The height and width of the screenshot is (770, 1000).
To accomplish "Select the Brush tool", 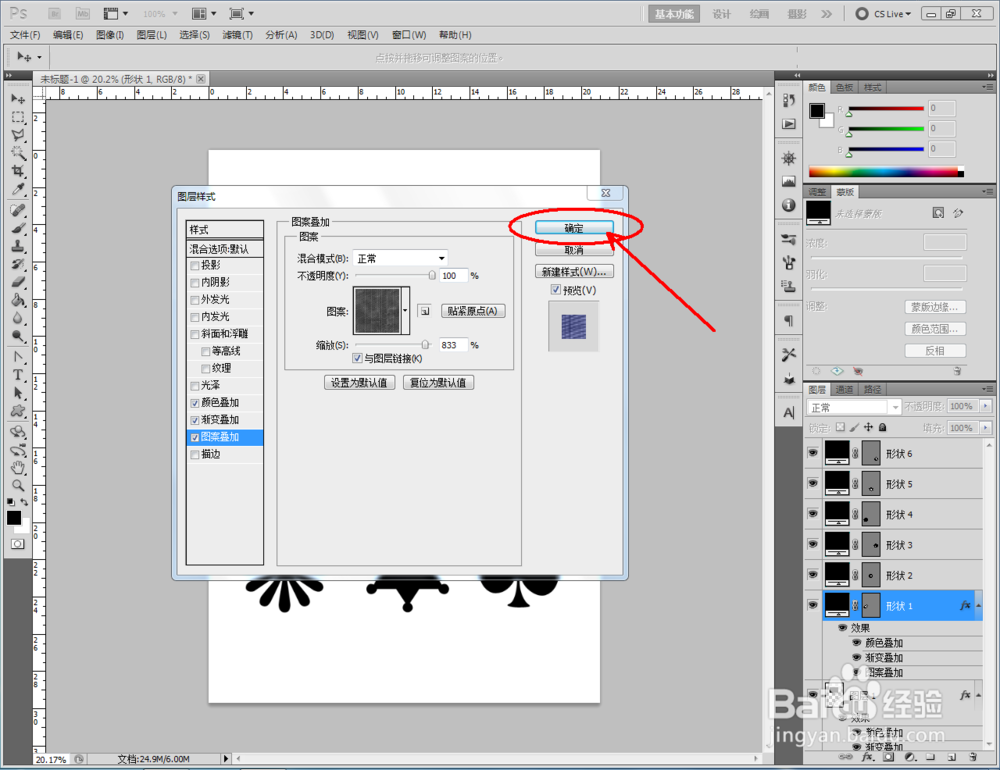I will [18, 228].
